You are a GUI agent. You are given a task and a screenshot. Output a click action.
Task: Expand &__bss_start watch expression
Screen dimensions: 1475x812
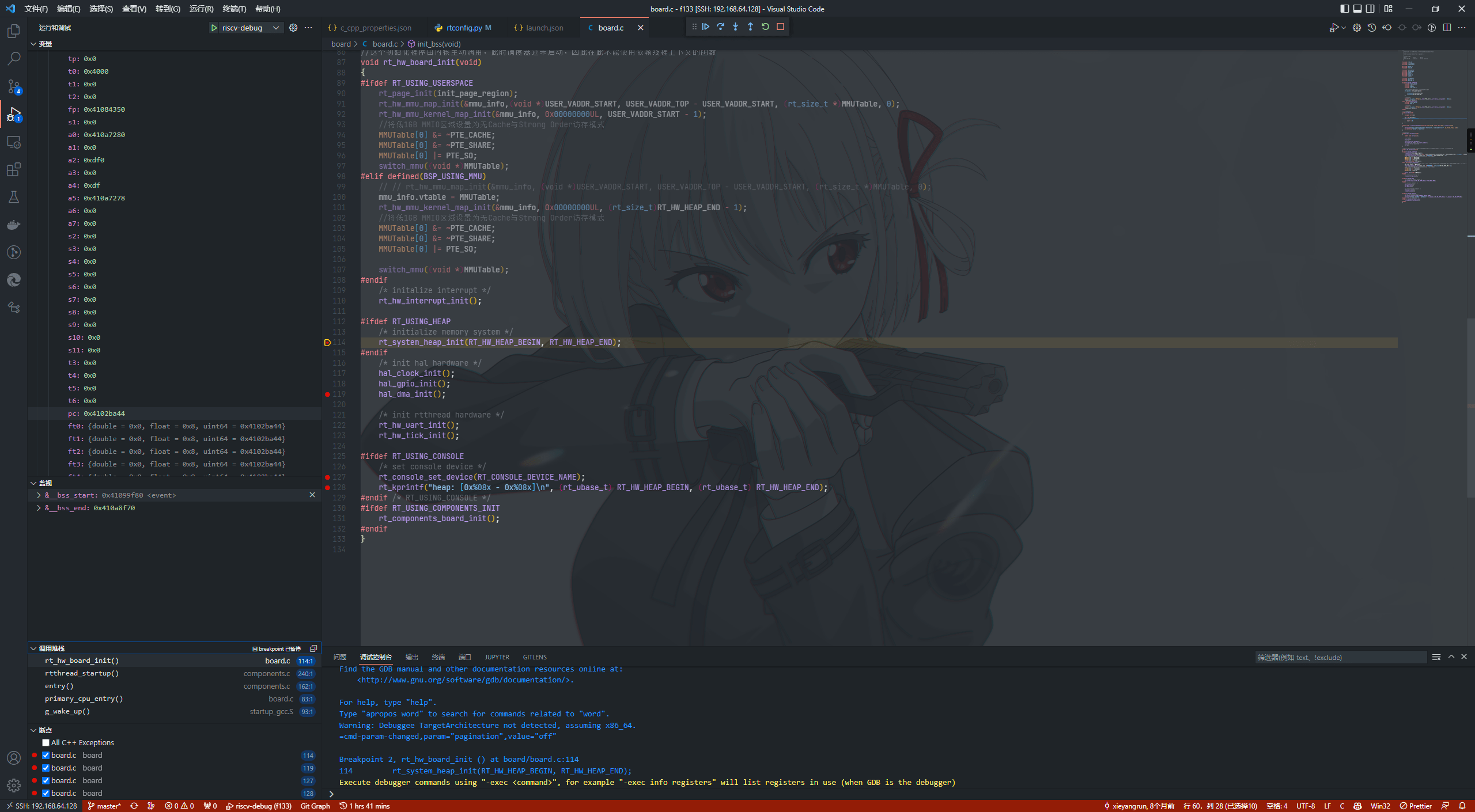39,495
